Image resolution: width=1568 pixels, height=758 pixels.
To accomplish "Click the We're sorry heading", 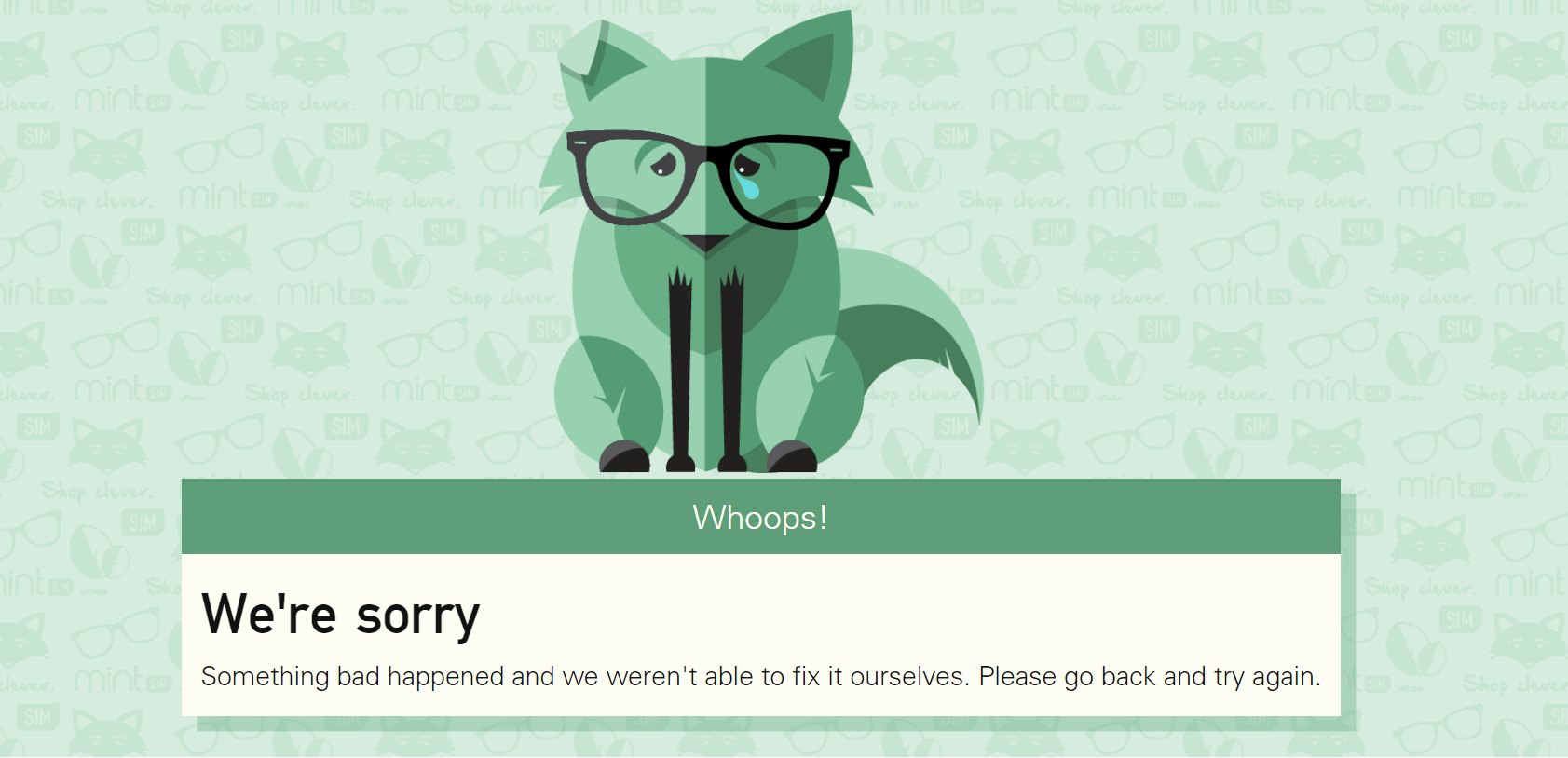I will 341,616.
